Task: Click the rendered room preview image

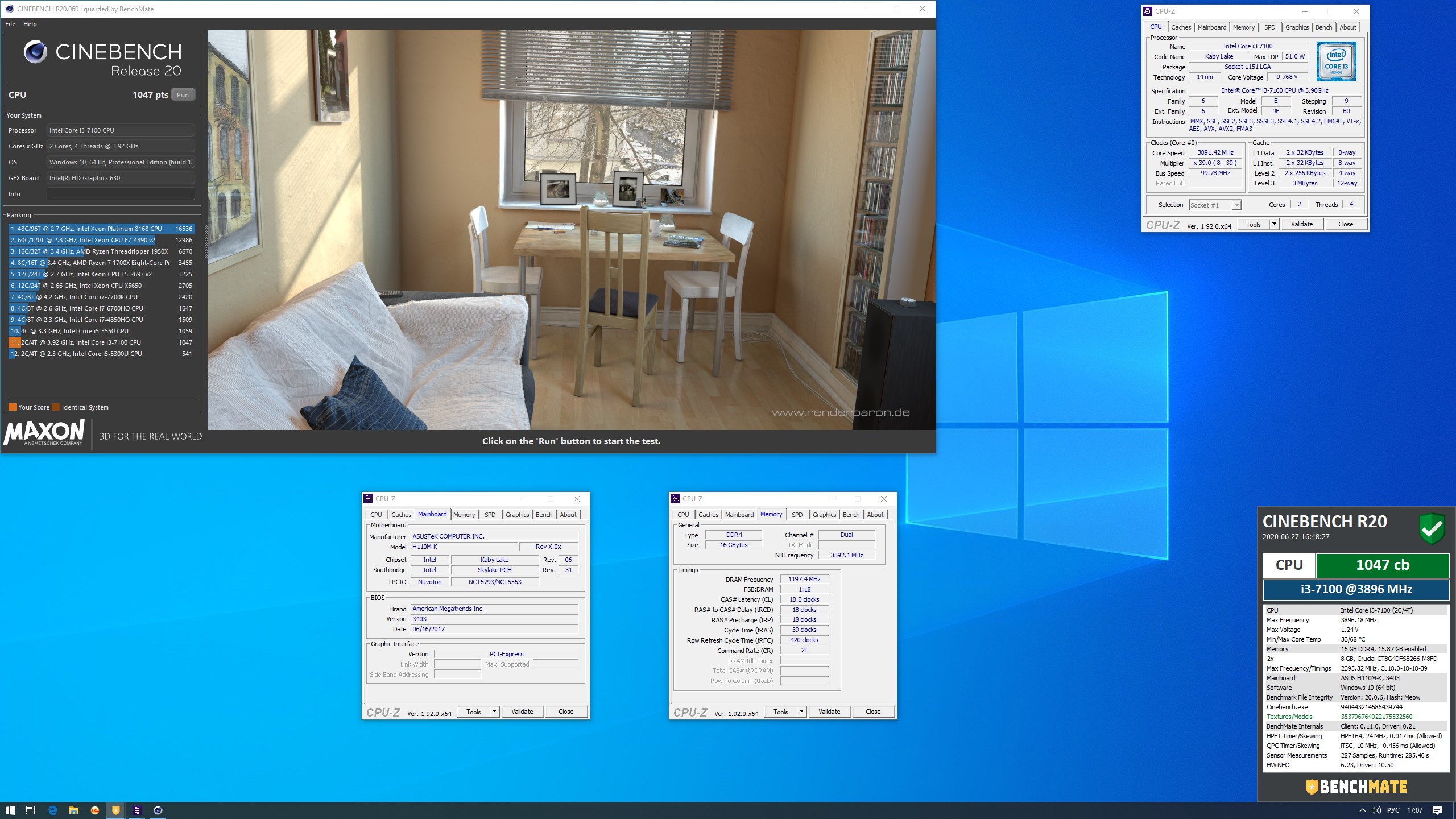Action: (x=571, y=229)
